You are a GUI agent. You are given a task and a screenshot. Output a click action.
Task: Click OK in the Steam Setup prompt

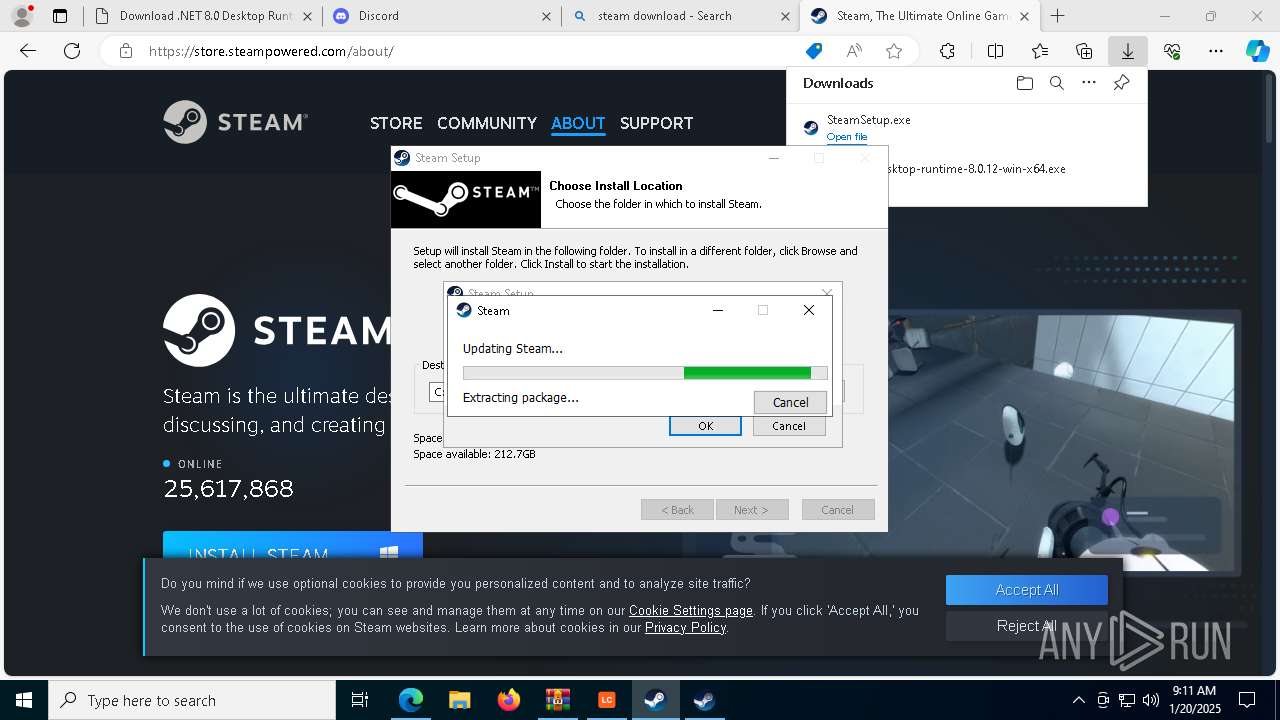tap(705, 426)
